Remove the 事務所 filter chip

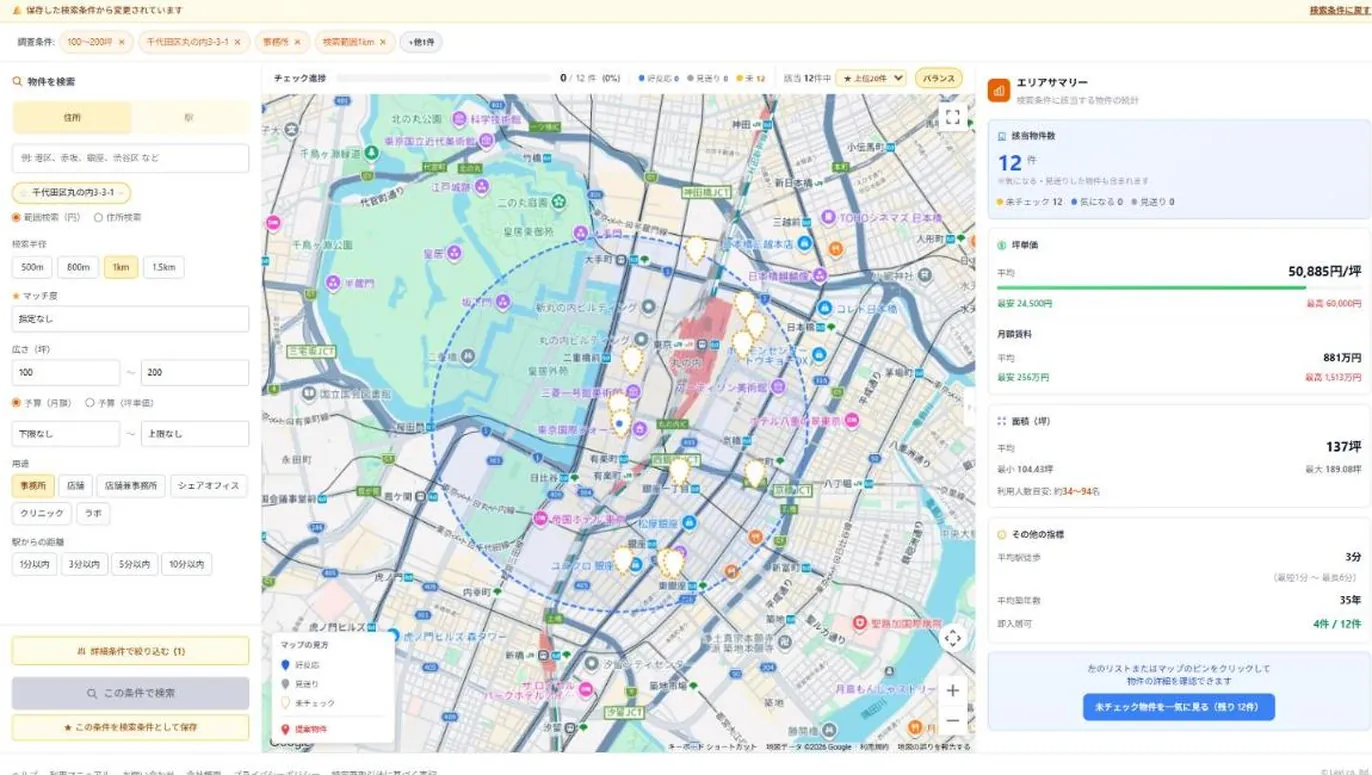tap(297, 42)
